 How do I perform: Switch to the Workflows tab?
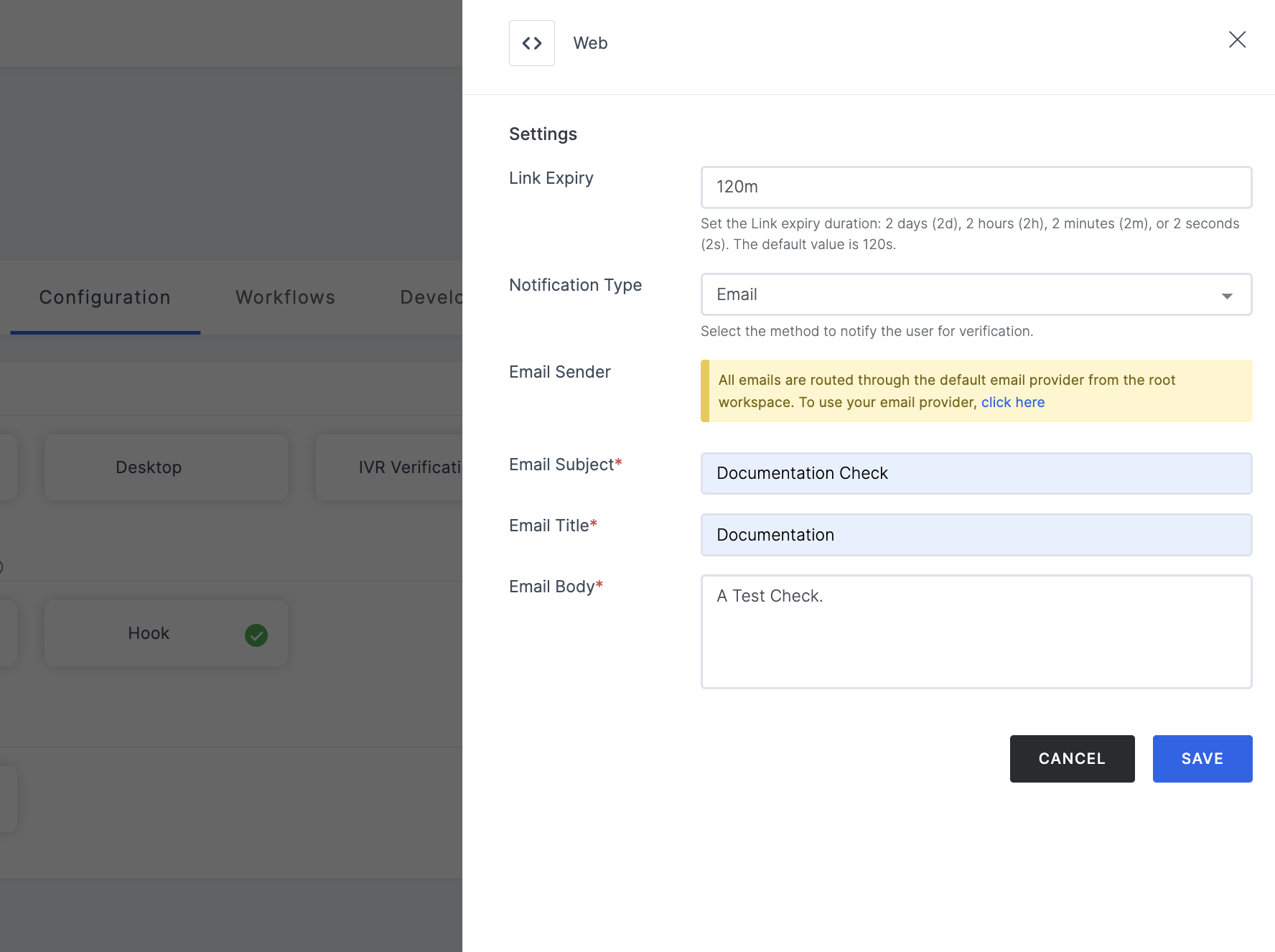pos(285,297)
